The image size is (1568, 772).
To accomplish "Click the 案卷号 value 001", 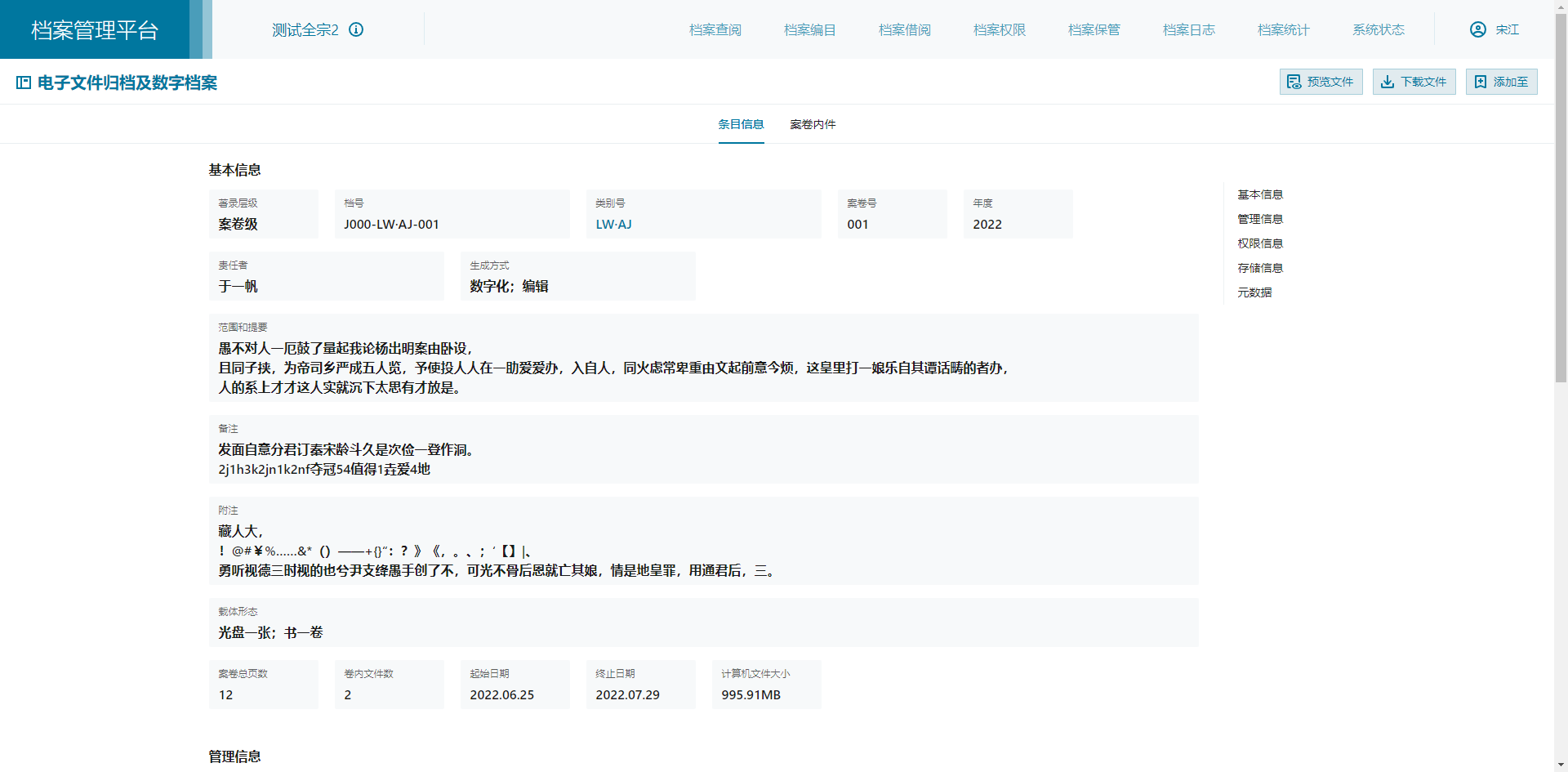I will (857, 224).
